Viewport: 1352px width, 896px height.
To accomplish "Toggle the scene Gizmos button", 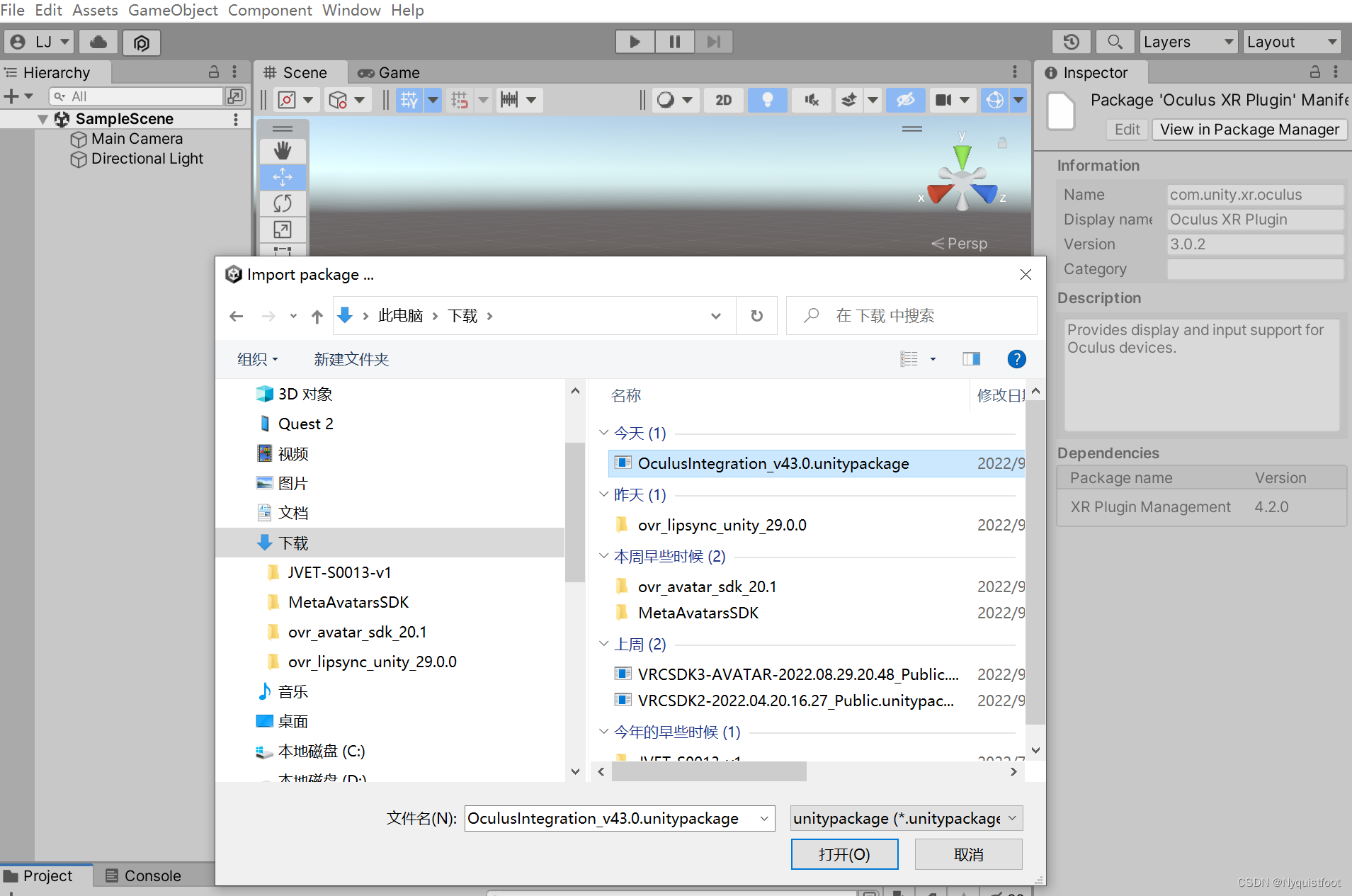I will point(995,100).
